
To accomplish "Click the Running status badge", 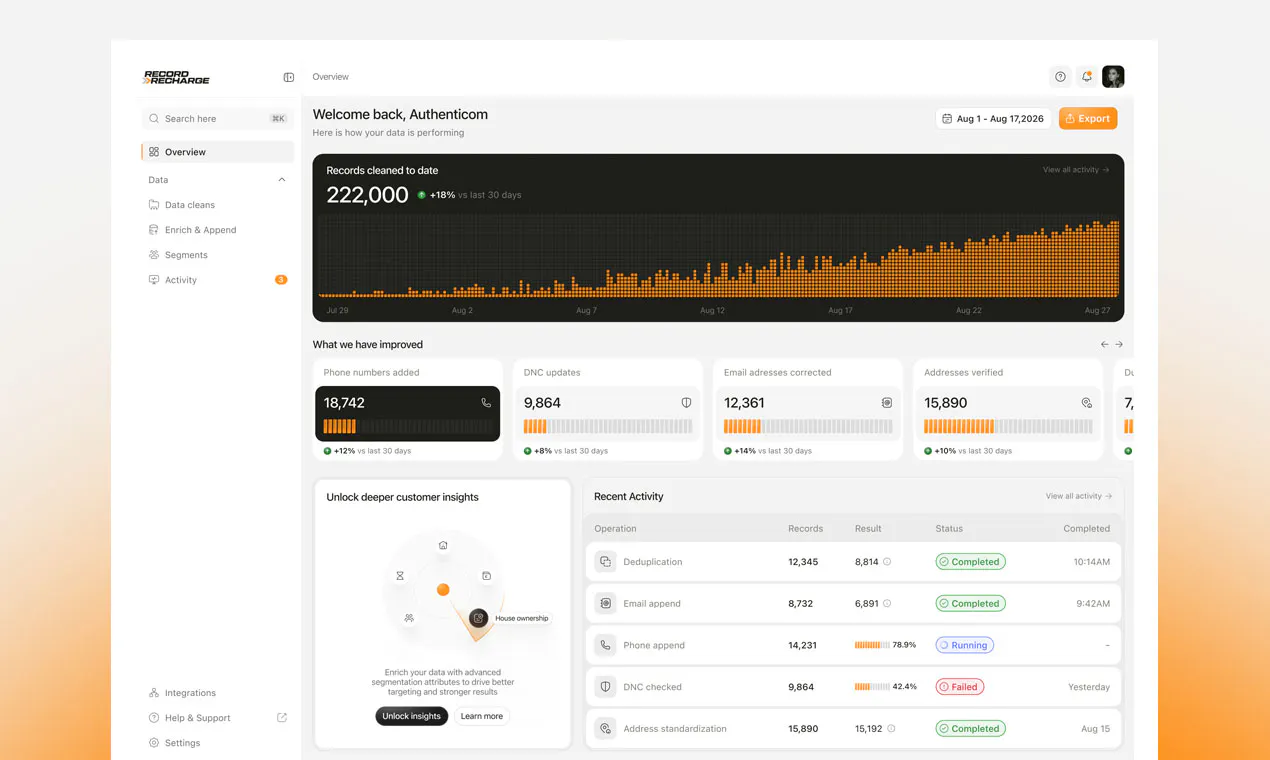I will click(964, 645).
